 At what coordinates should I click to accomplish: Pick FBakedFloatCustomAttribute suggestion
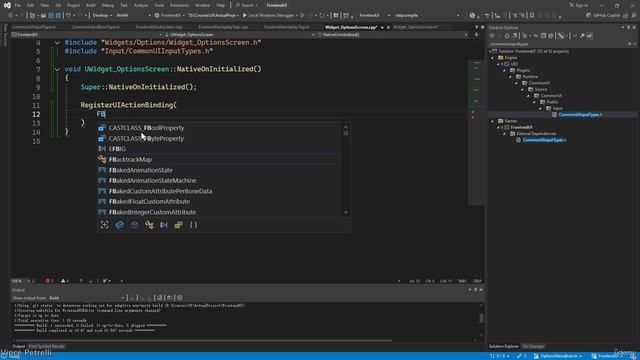pyautogui.click(x=219, y=202)
